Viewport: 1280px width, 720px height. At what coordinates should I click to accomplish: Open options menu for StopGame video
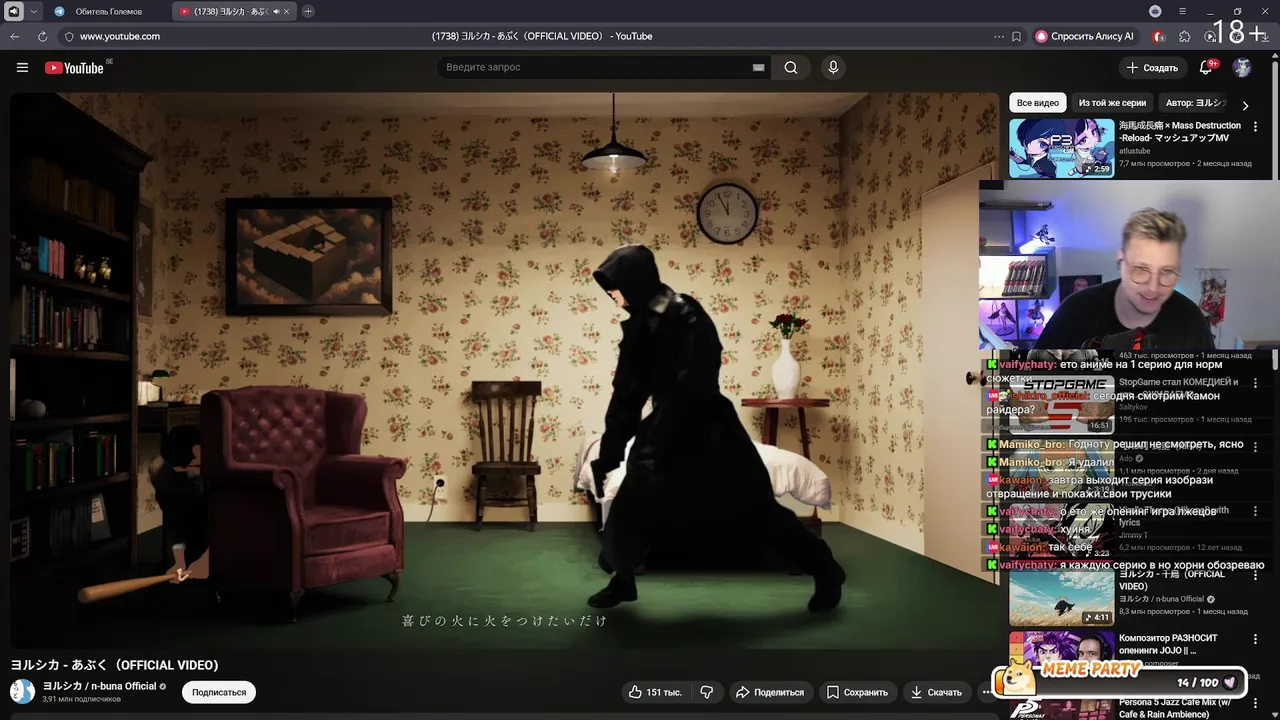click(x=1256, y=383)
